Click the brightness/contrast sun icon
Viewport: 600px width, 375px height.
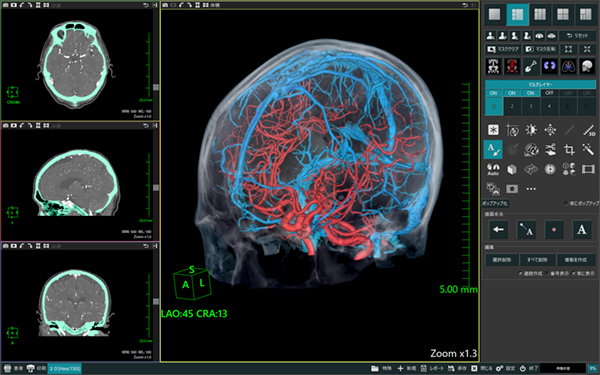click(531, 130)
